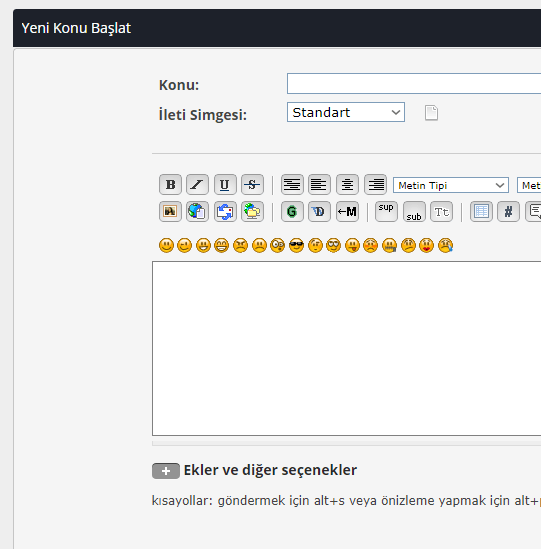Open the İleti Simgesi Standart dropdown
This screenshot has height=549, width=541.
click(346, 112)
